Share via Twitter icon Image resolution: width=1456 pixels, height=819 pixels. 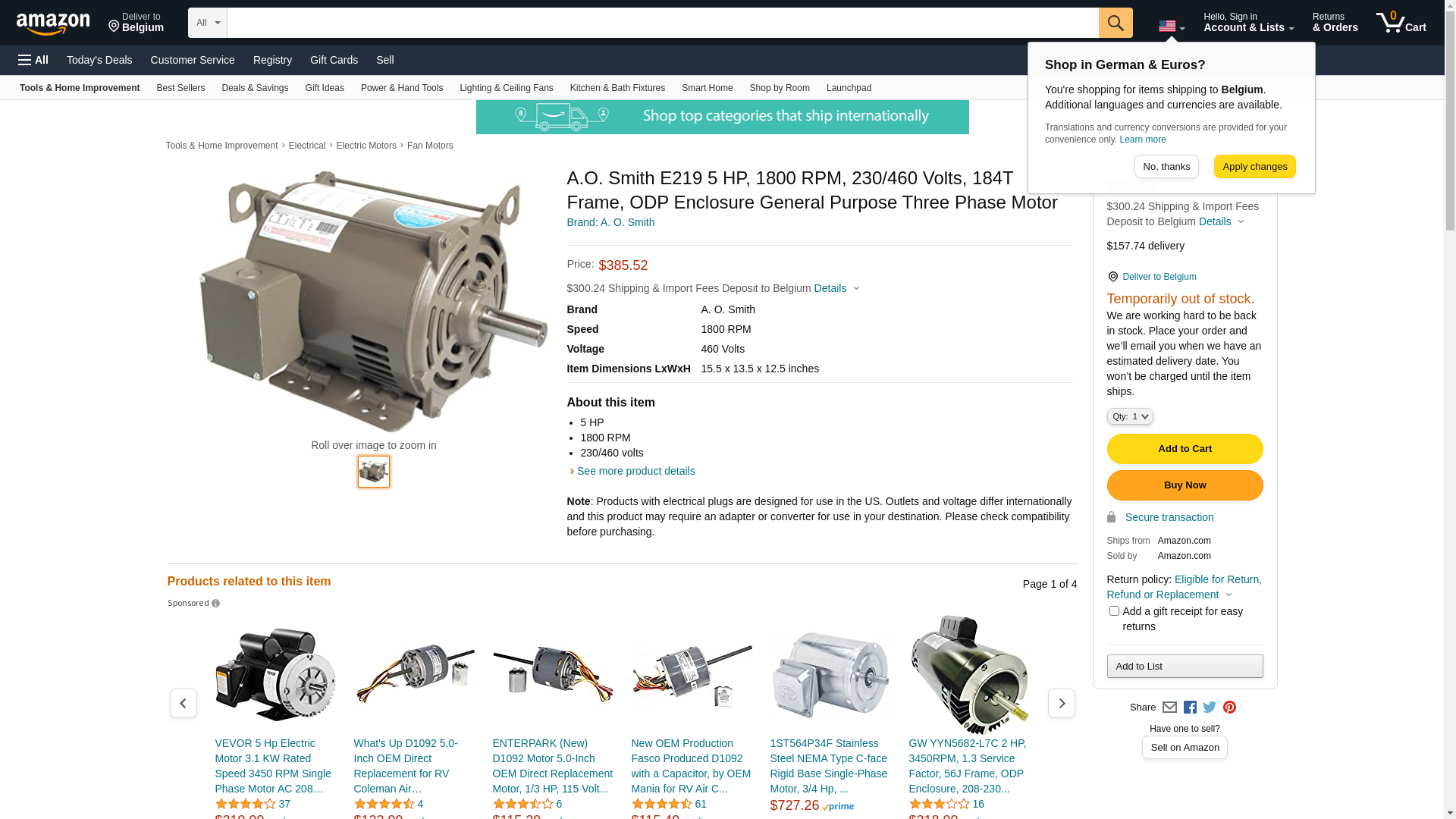[1210, 708]
